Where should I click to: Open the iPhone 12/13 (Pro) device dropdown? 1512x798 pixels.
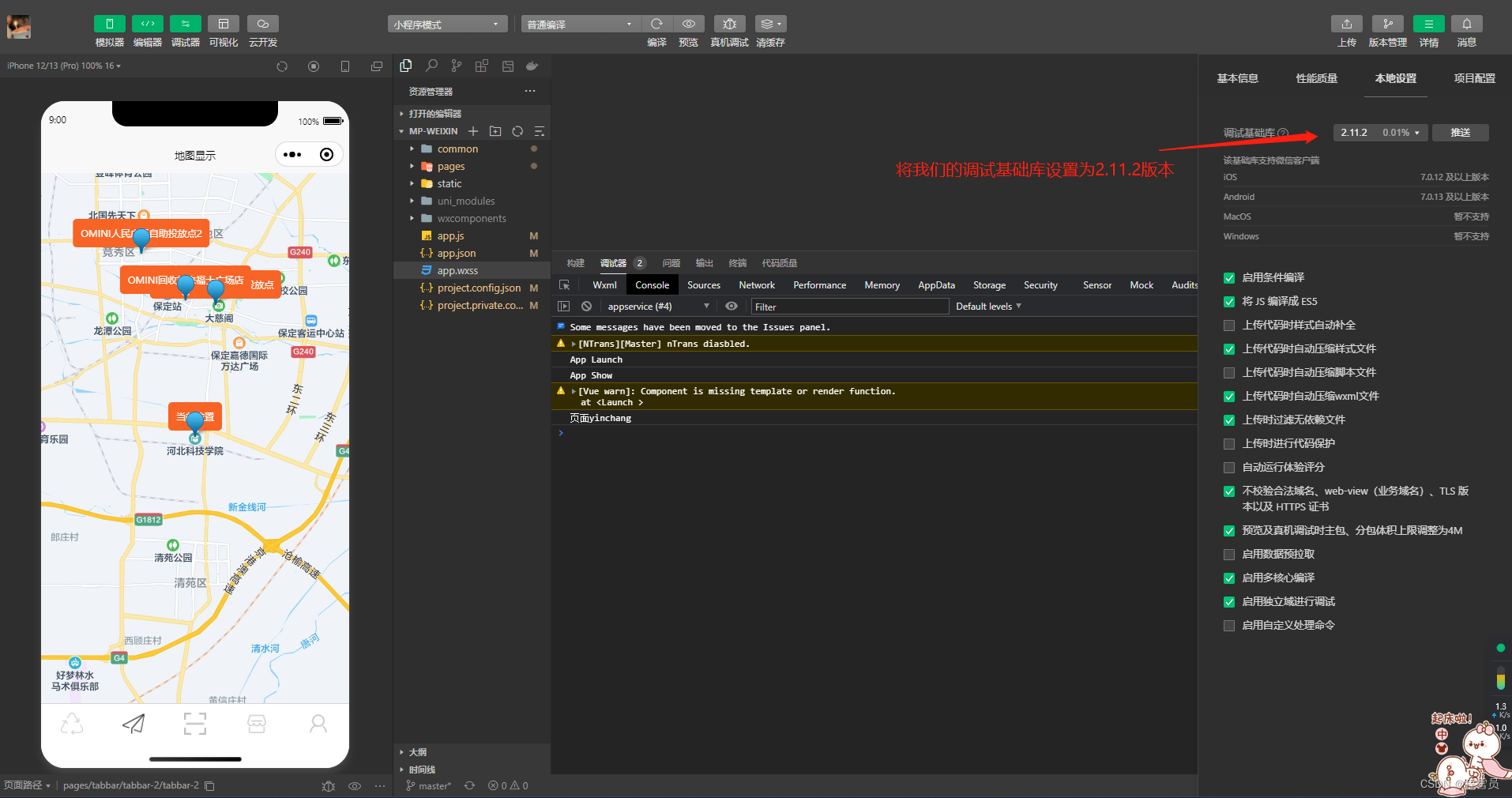coord(64,66)
